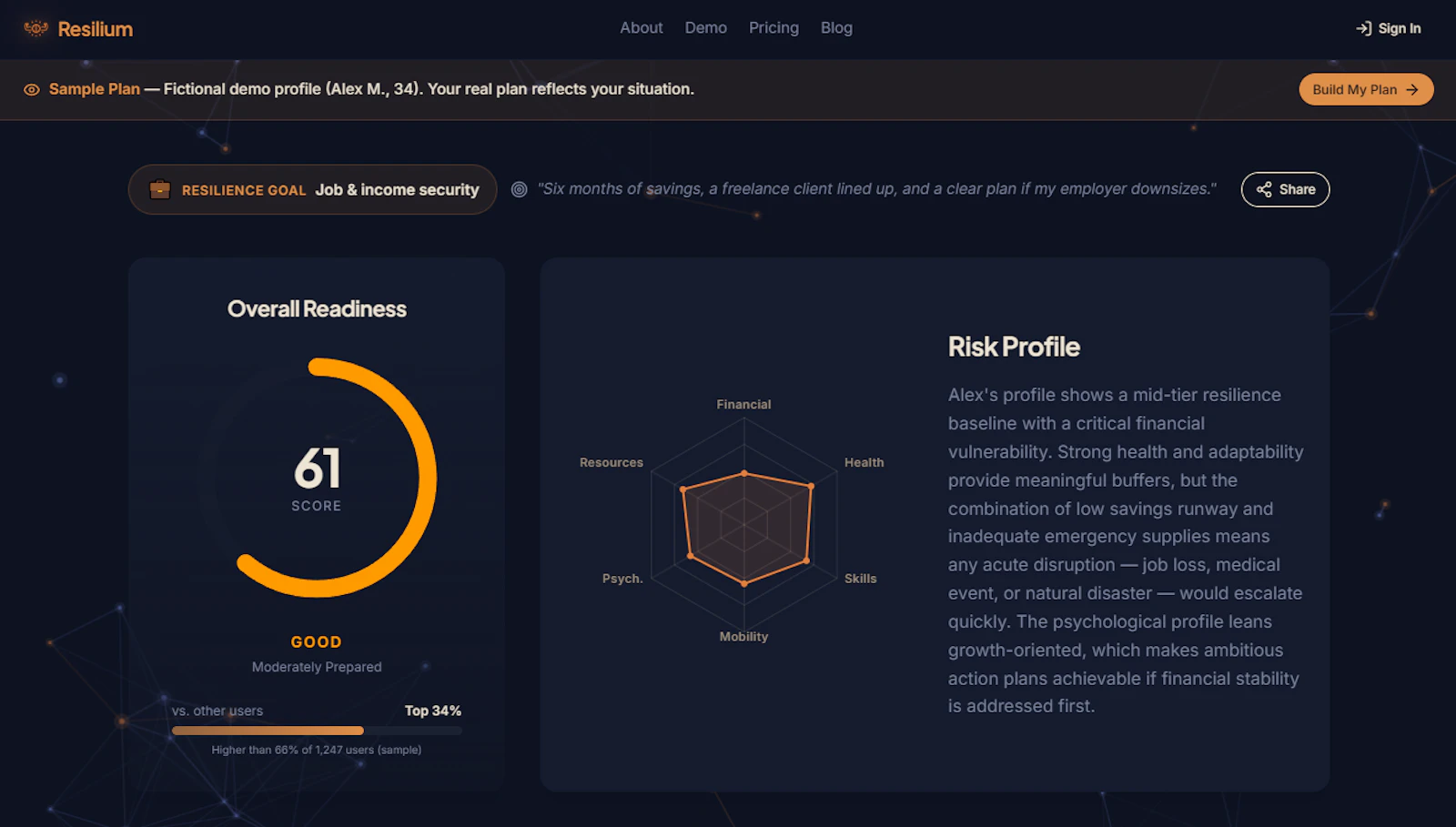1456x827 pixels.
Task: Click the Resources axis label on radar chart
Action: (x=612, y=462)
